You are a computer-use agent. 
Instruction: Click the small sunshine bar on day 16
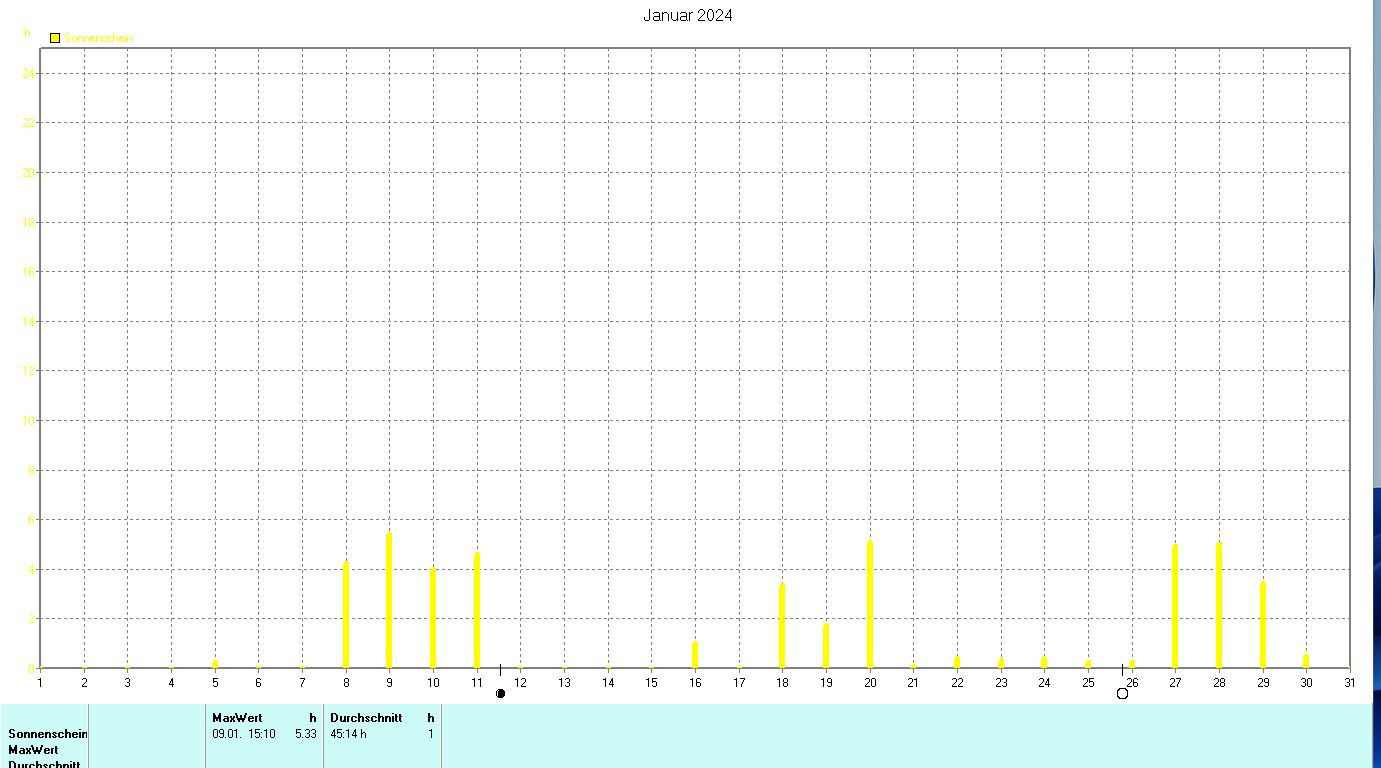[x=695, y=655]
